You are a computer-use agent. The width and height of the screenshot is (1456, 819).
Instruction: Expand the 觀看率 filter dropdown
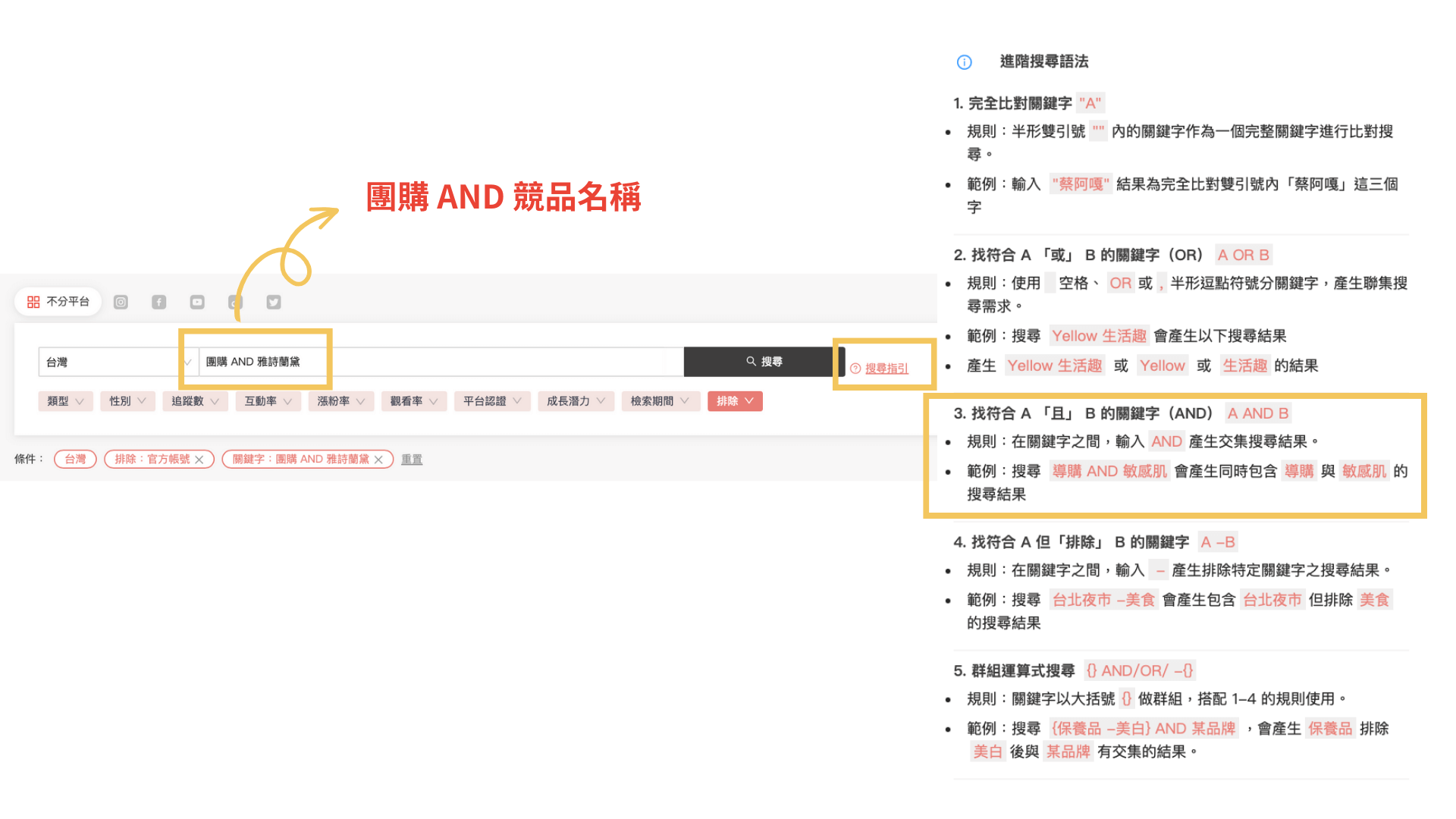[x=413, y=401]
